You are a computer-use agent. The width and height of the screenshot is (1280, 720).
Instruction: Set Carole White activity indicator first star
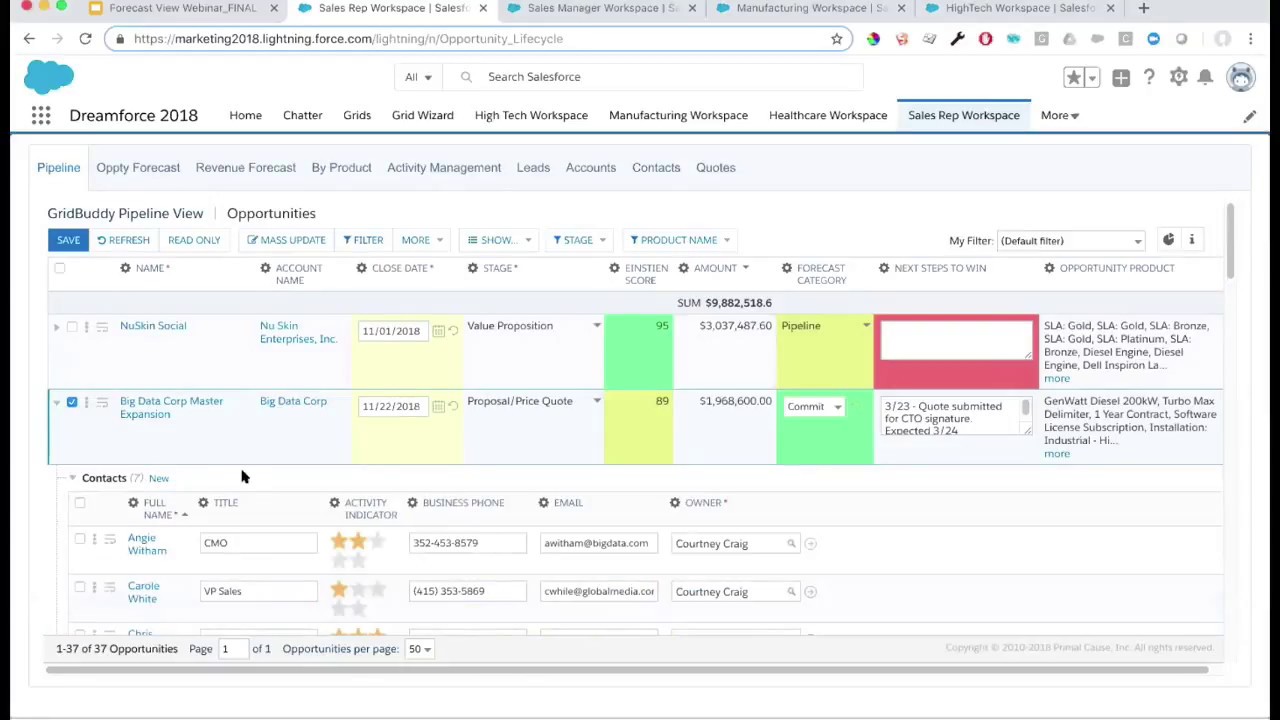pos(339,590)
